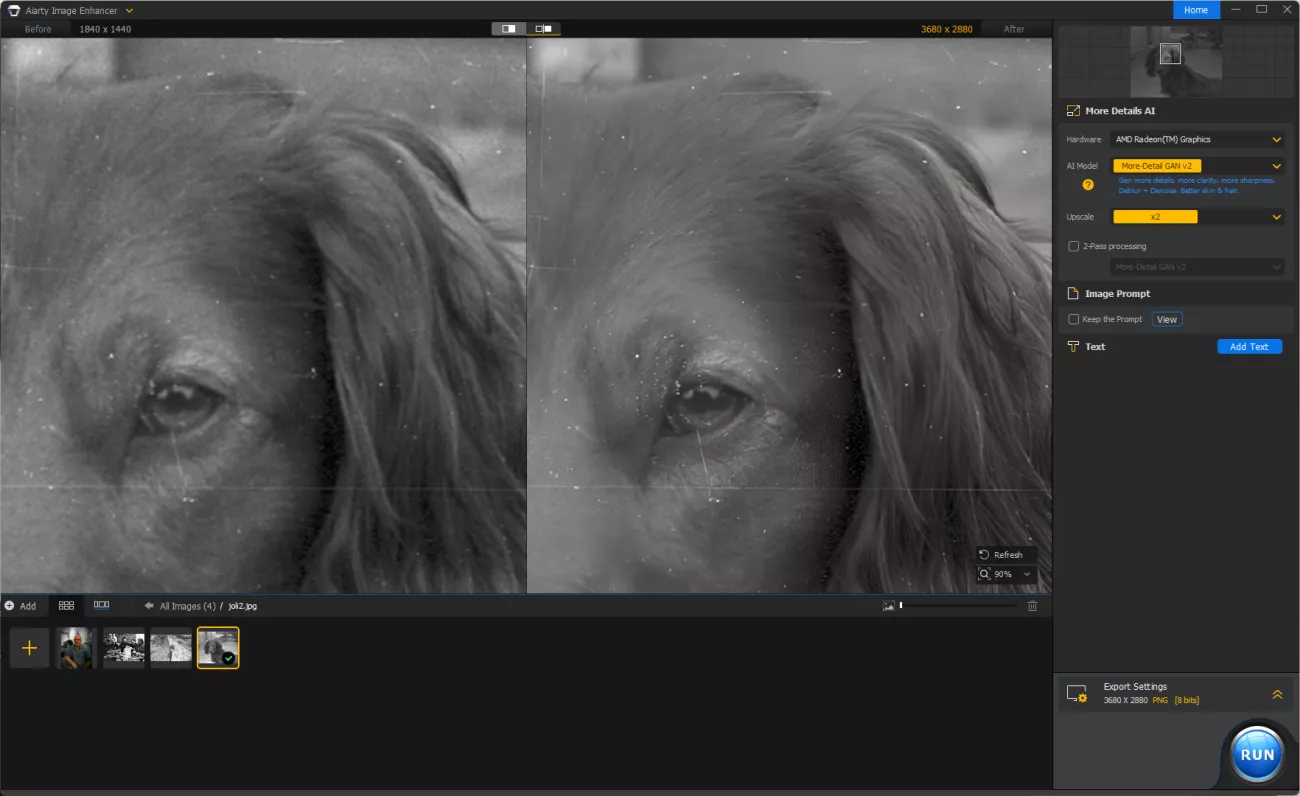Expand the Export Settings panel

coord(1277,694)
